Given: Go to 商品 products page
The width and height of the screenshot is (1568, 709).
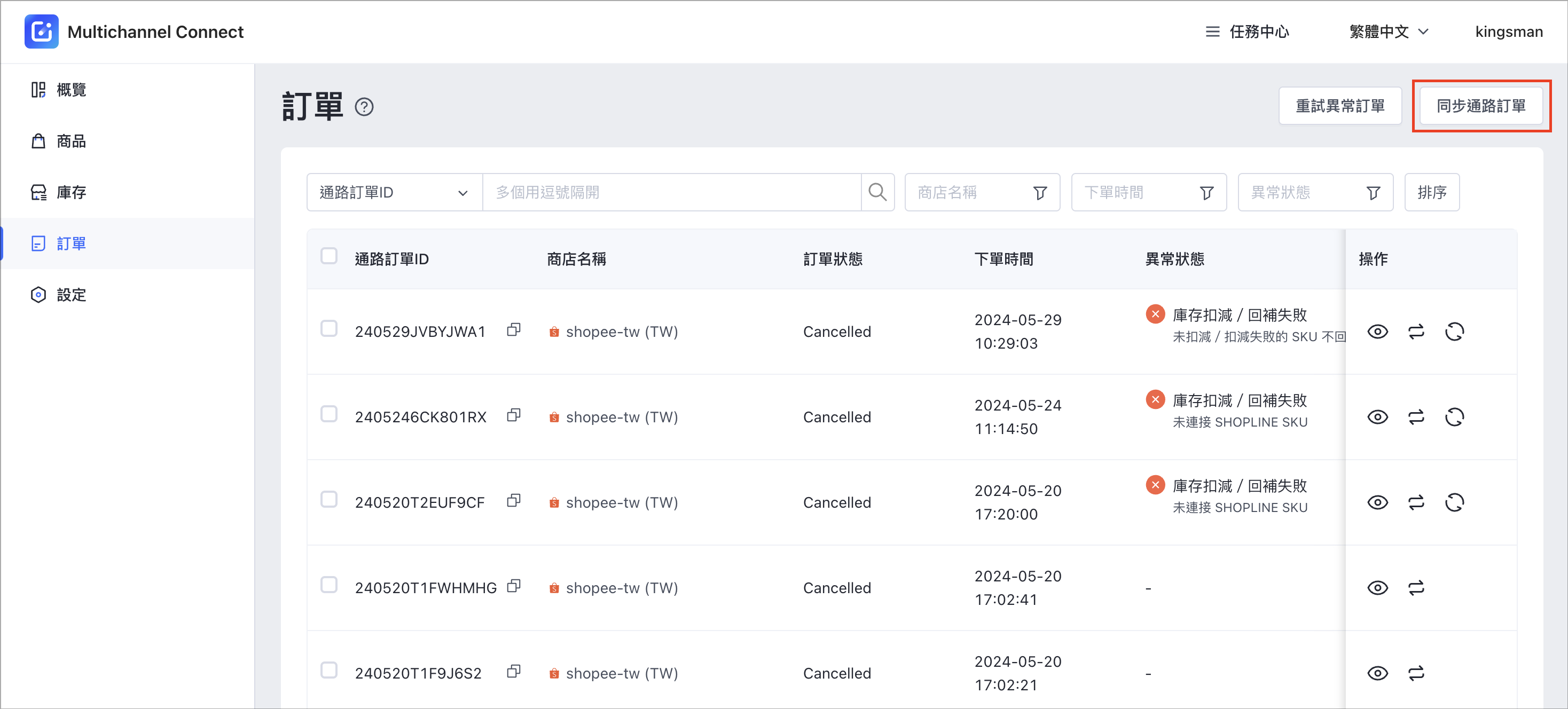Looking at the screenshot, I should click(x=127, y=141).
